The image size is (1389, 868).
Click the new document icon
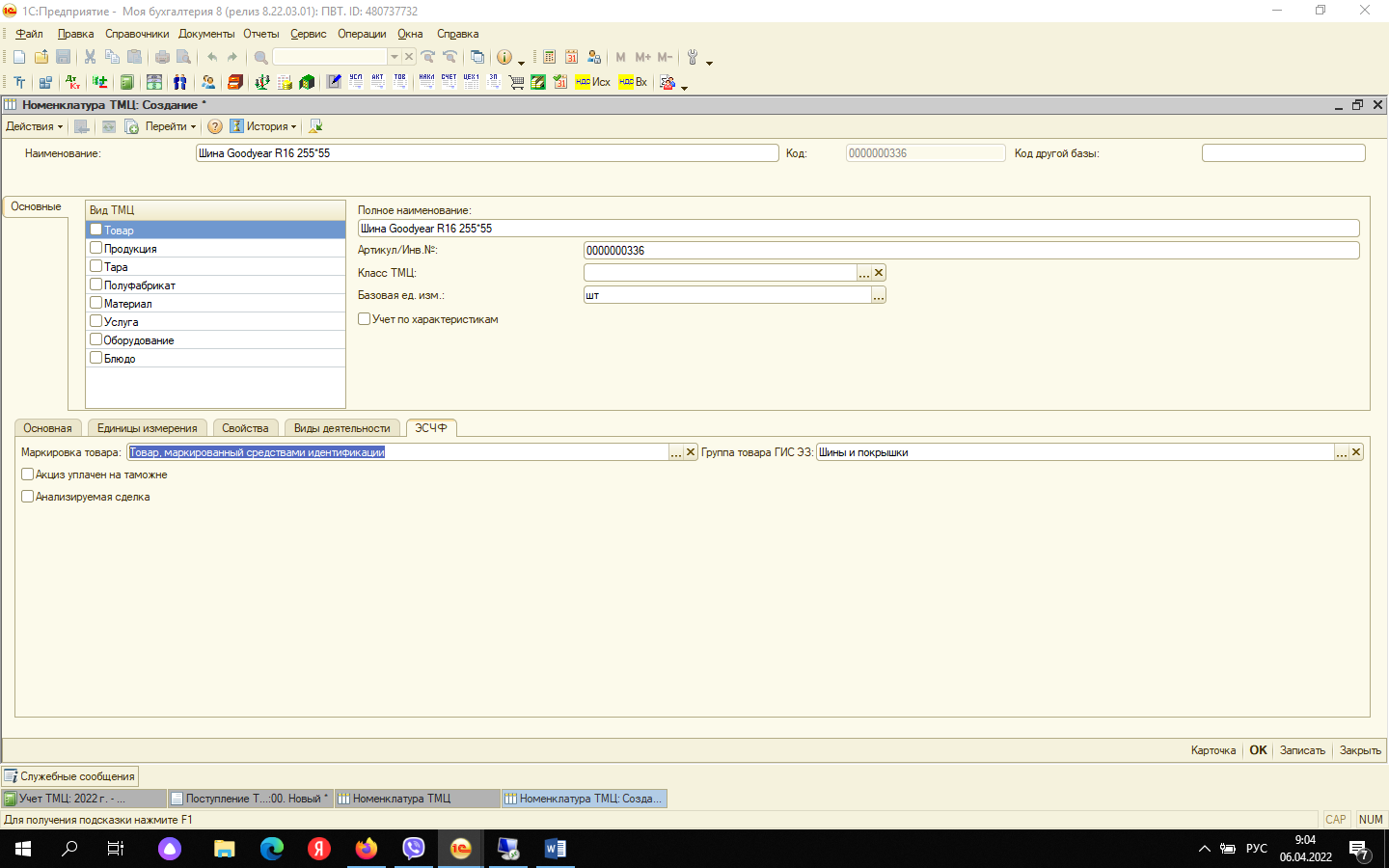click(x=19, y=57)
